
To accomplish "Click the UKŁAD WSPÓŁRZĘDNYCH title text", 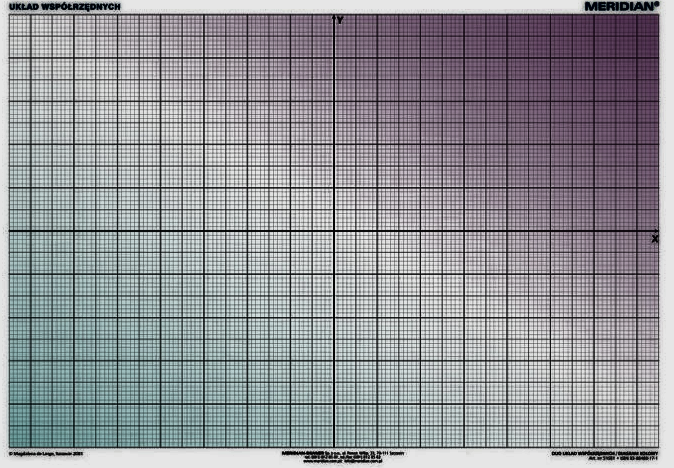I will (x=64, y=7).
